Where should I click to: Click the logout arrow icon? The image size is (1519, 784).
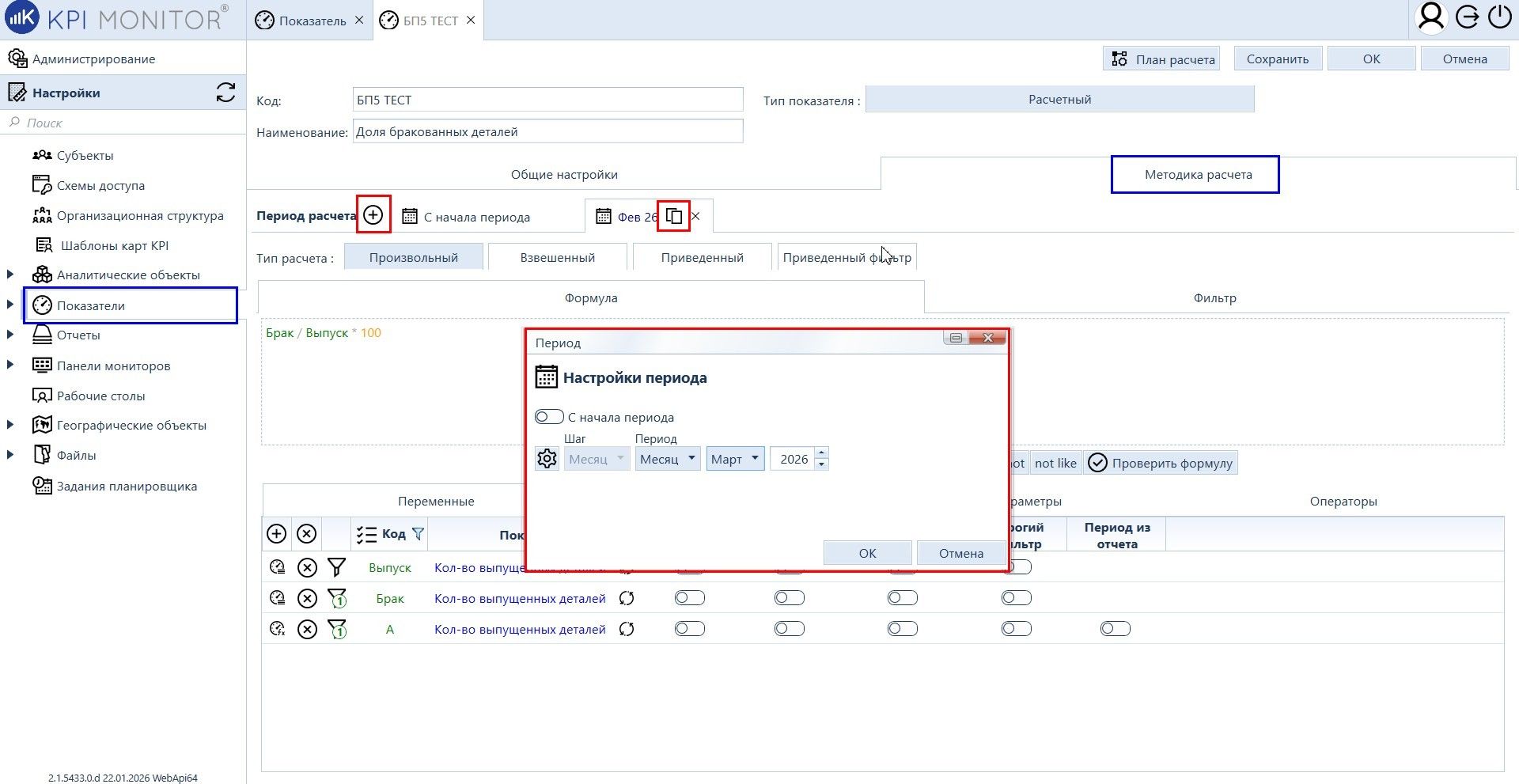point(1467,17)
